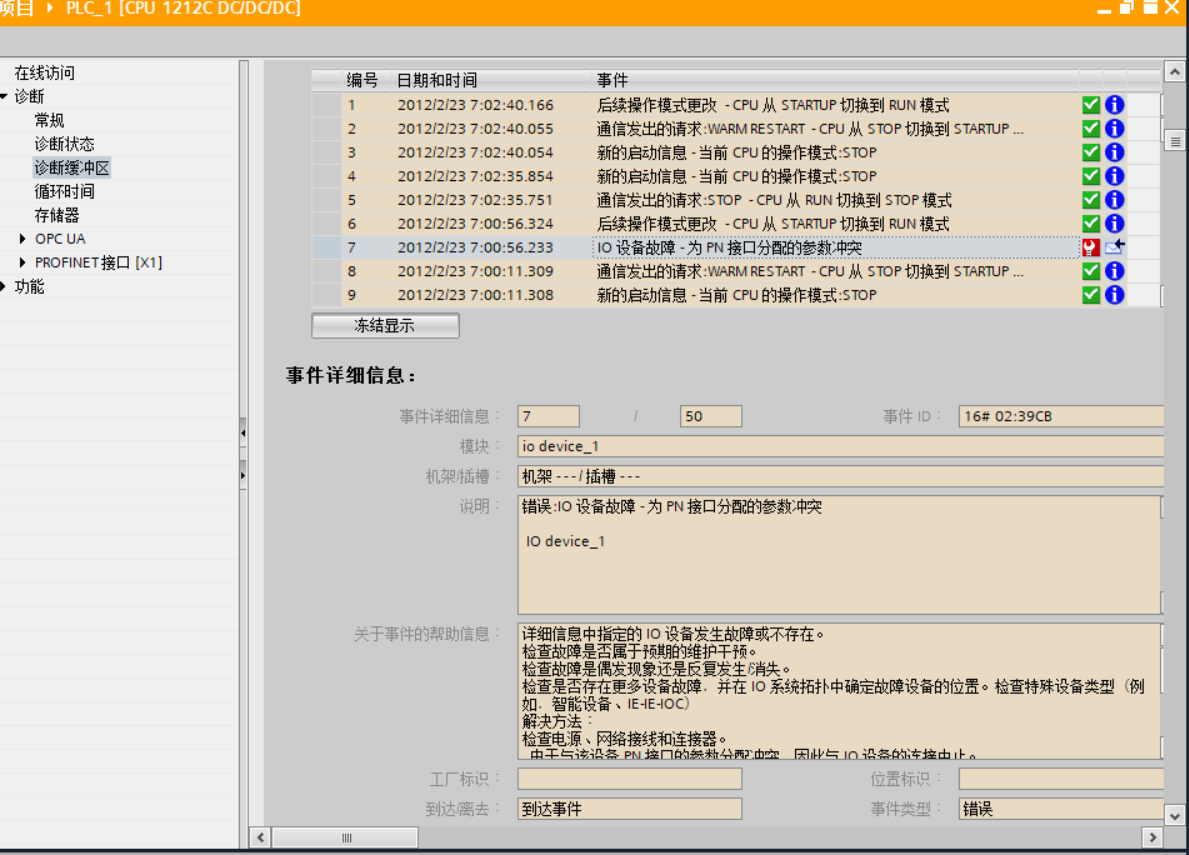Click the blue info icon in row 9
1189x855 pixels.
click(x=1115, y=295)
